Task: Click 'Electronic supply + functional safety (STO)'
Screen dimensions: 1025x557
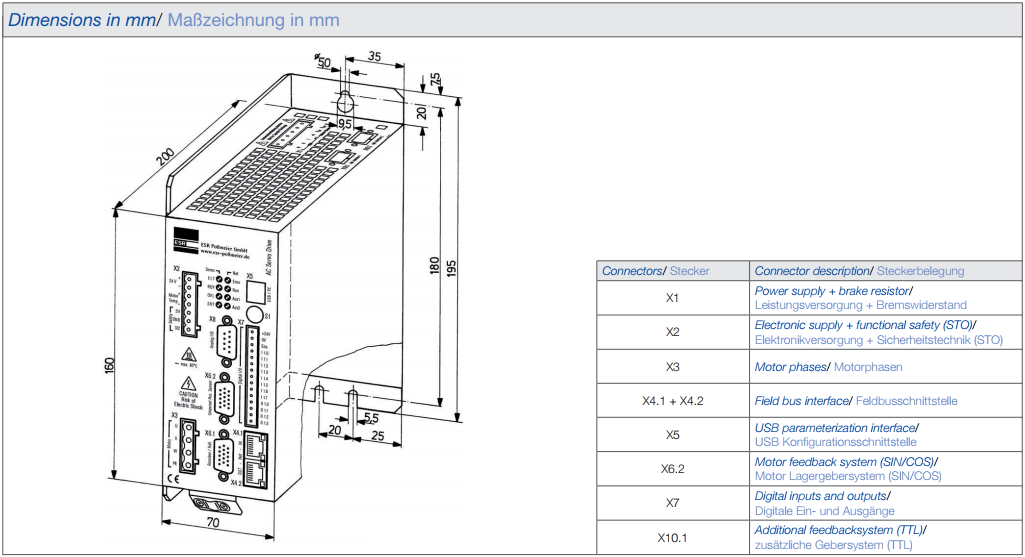Action: (863, 324)
